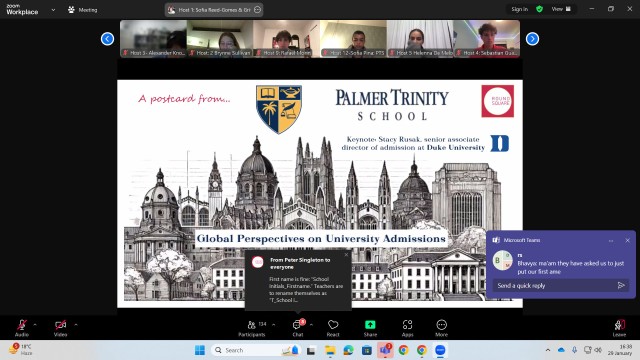640x360 pixels.
Task: Open the More options menu
Action: (x=441, y=328)
